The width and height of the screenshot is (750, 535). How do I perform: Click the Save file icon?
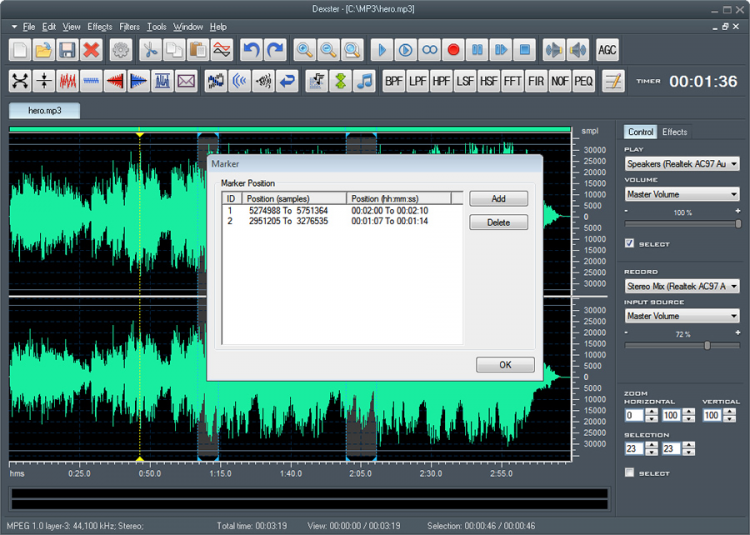[68, 49]
